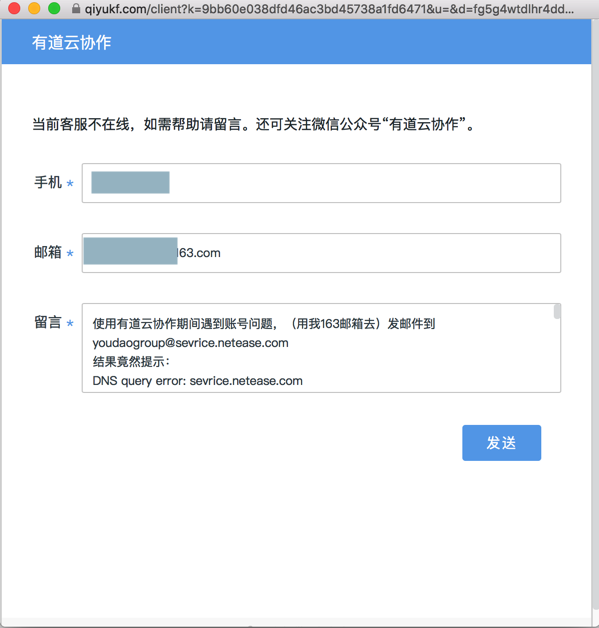This screenshot has height=628, width=599.
Task: Minimize the window with the yellow button
Action: click(x=34, y=8)
